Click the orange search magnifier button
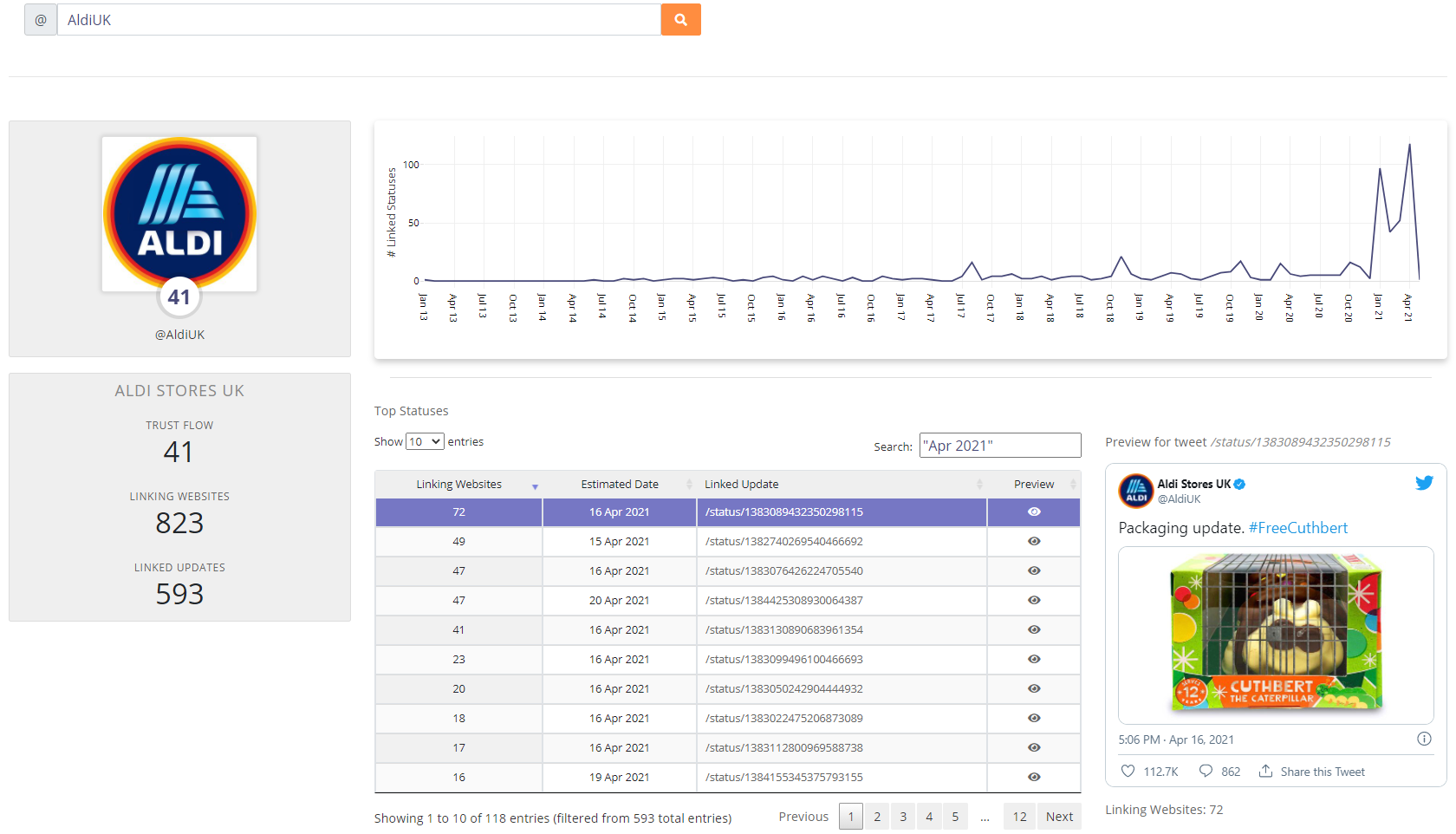The image size is (1456, 834). pyautogui.click(x=680, y=20)
